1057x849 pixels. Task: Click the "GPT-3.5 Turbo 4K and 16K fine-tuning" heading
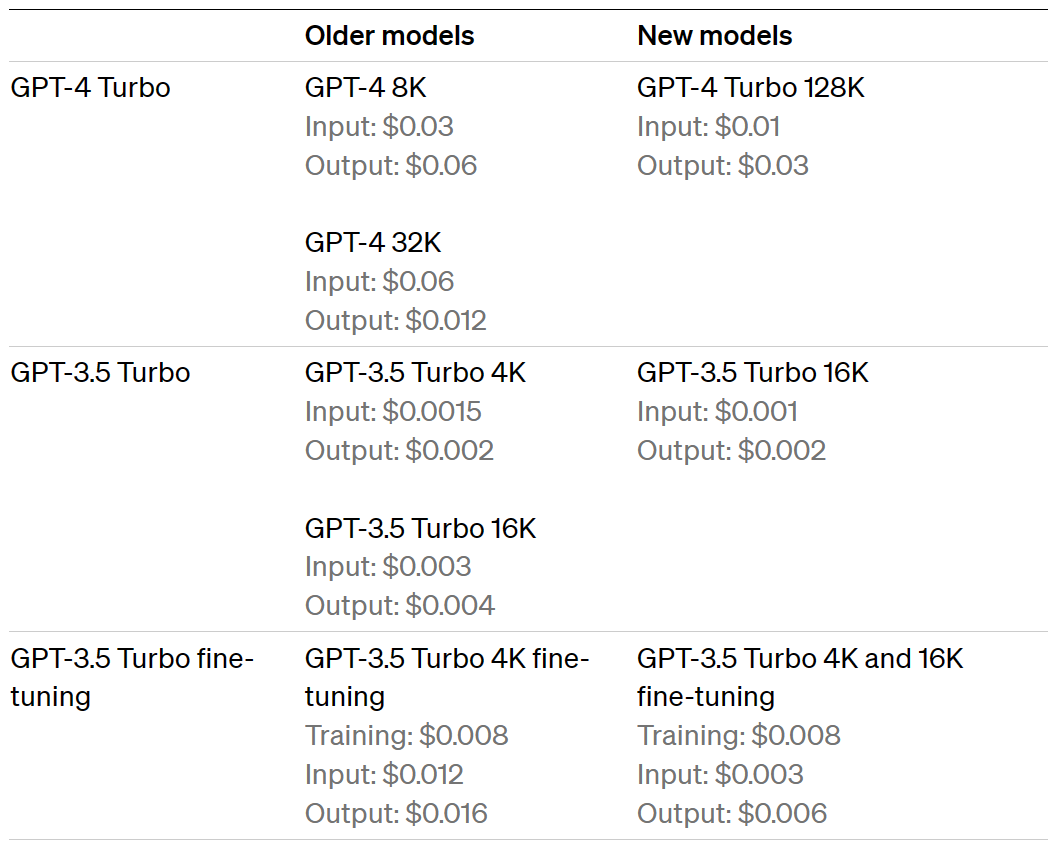[799, 677]
